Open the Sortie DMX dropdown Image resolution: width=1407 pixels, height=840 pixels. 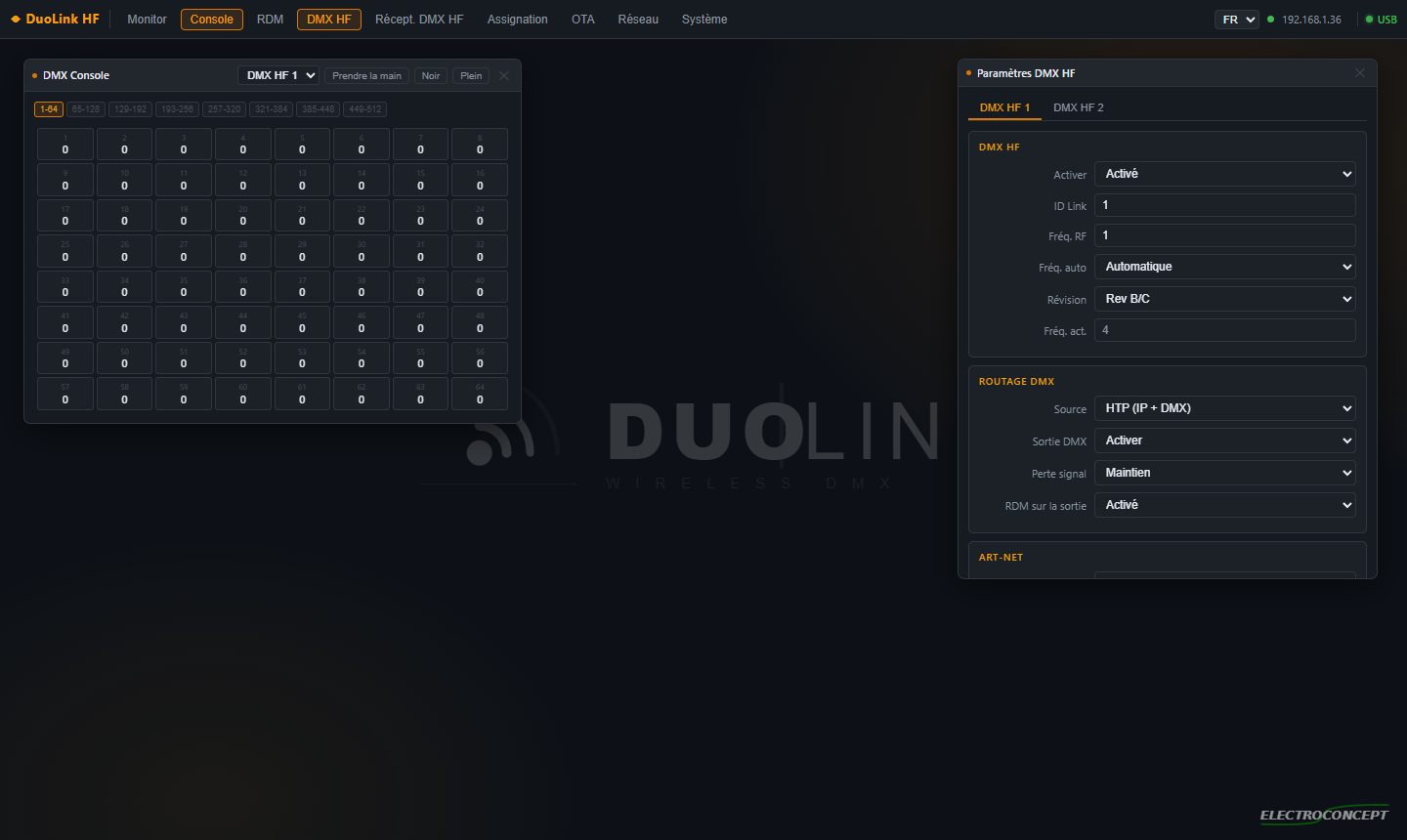[1225, 441]
